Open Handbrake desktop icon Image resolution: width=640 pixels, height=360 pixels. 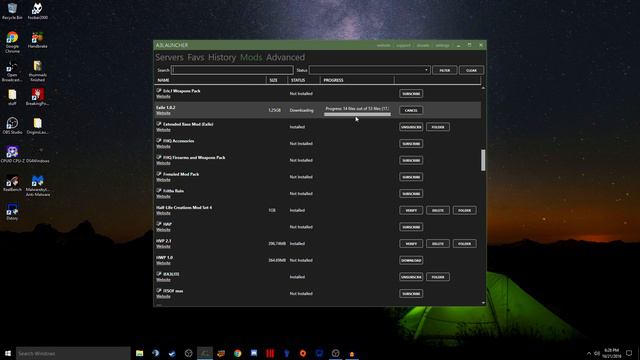coord(38,40)
